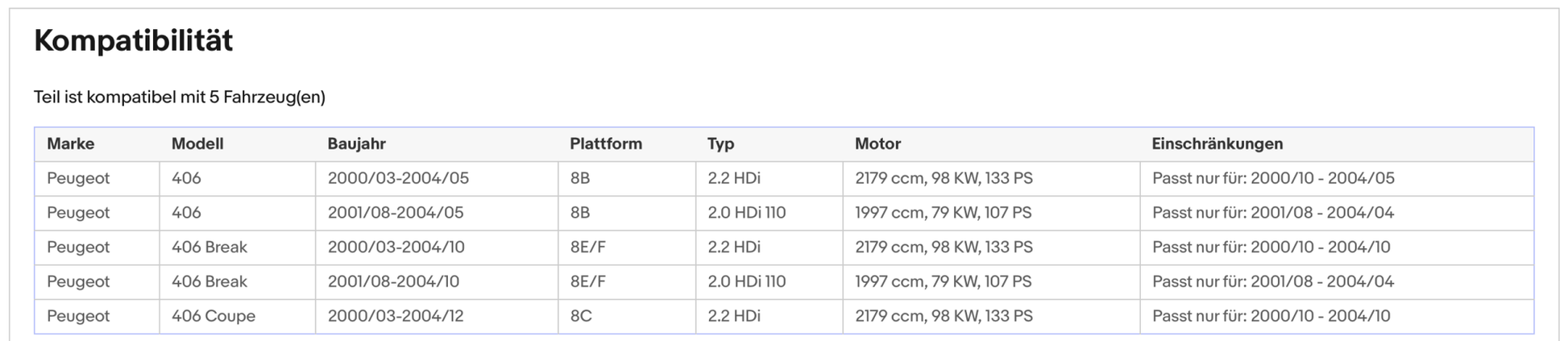Click the 8C platform cell
The height and width of the screenshot is (341, 1568).
[x=581, y=316]
